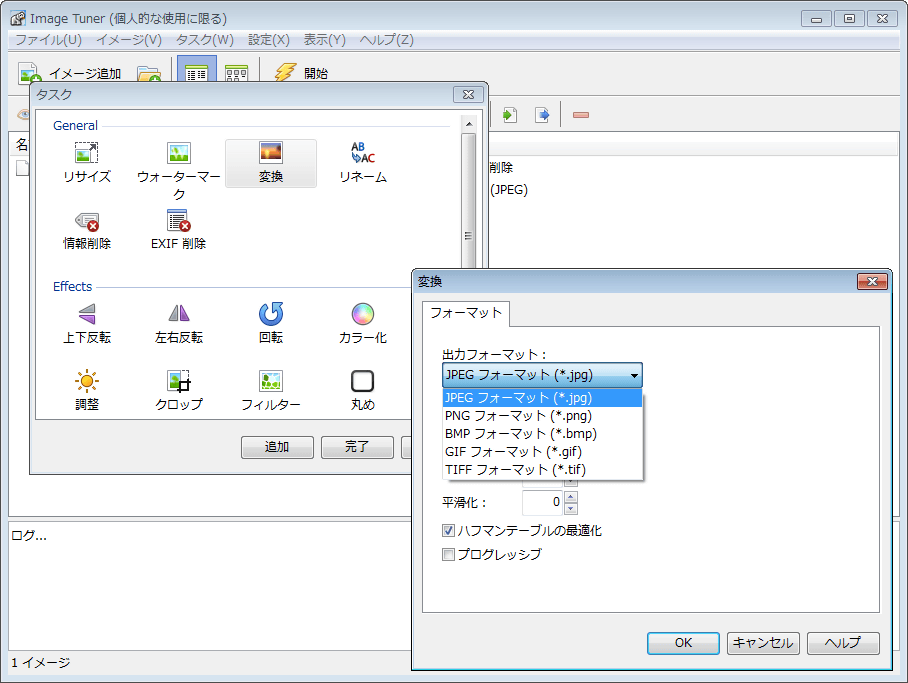Click the 1 イメージ status bar text

(x=41, y=663)
